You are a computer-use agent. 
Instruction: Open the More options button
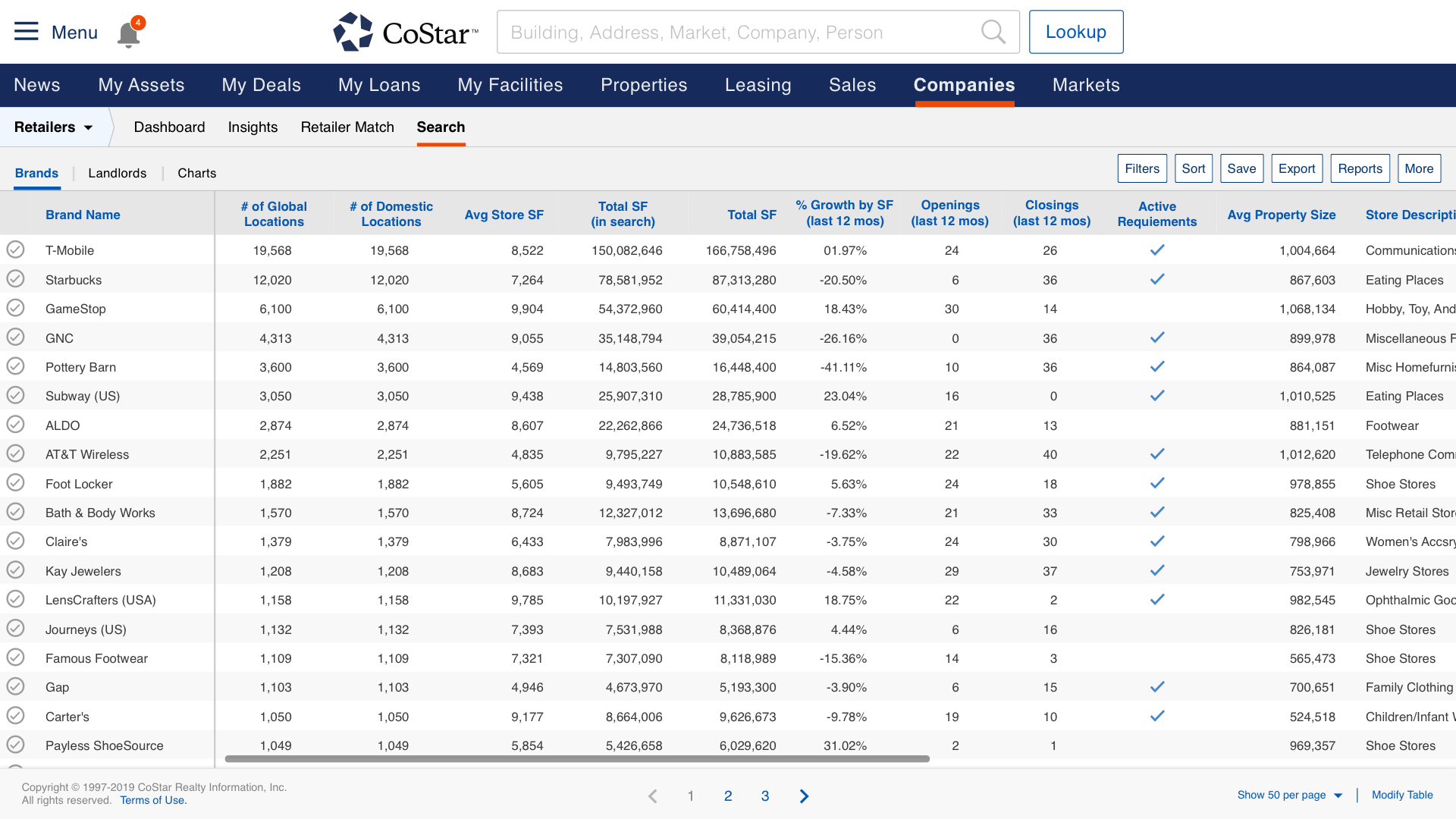tap(1419, 168)
